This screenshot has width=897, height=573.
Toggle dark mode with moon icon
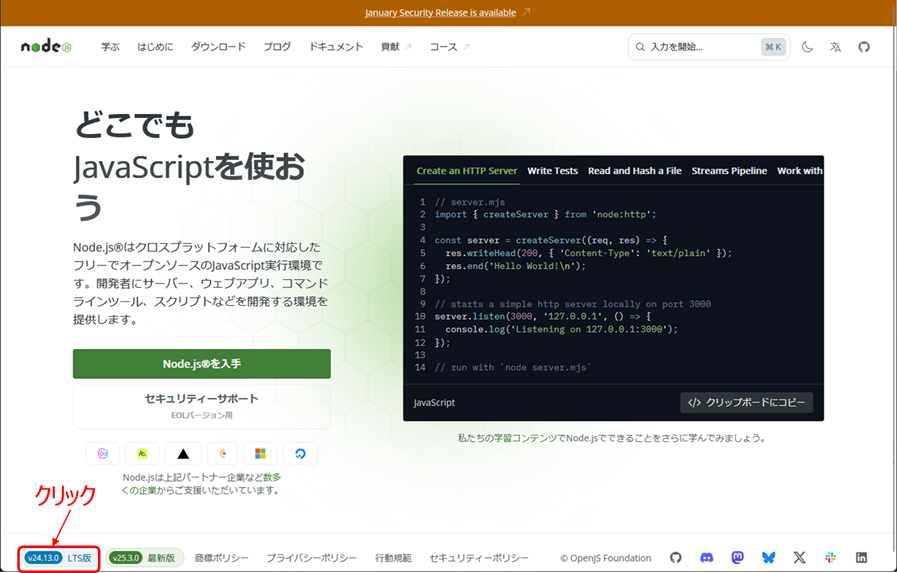[x=808, y=47]
